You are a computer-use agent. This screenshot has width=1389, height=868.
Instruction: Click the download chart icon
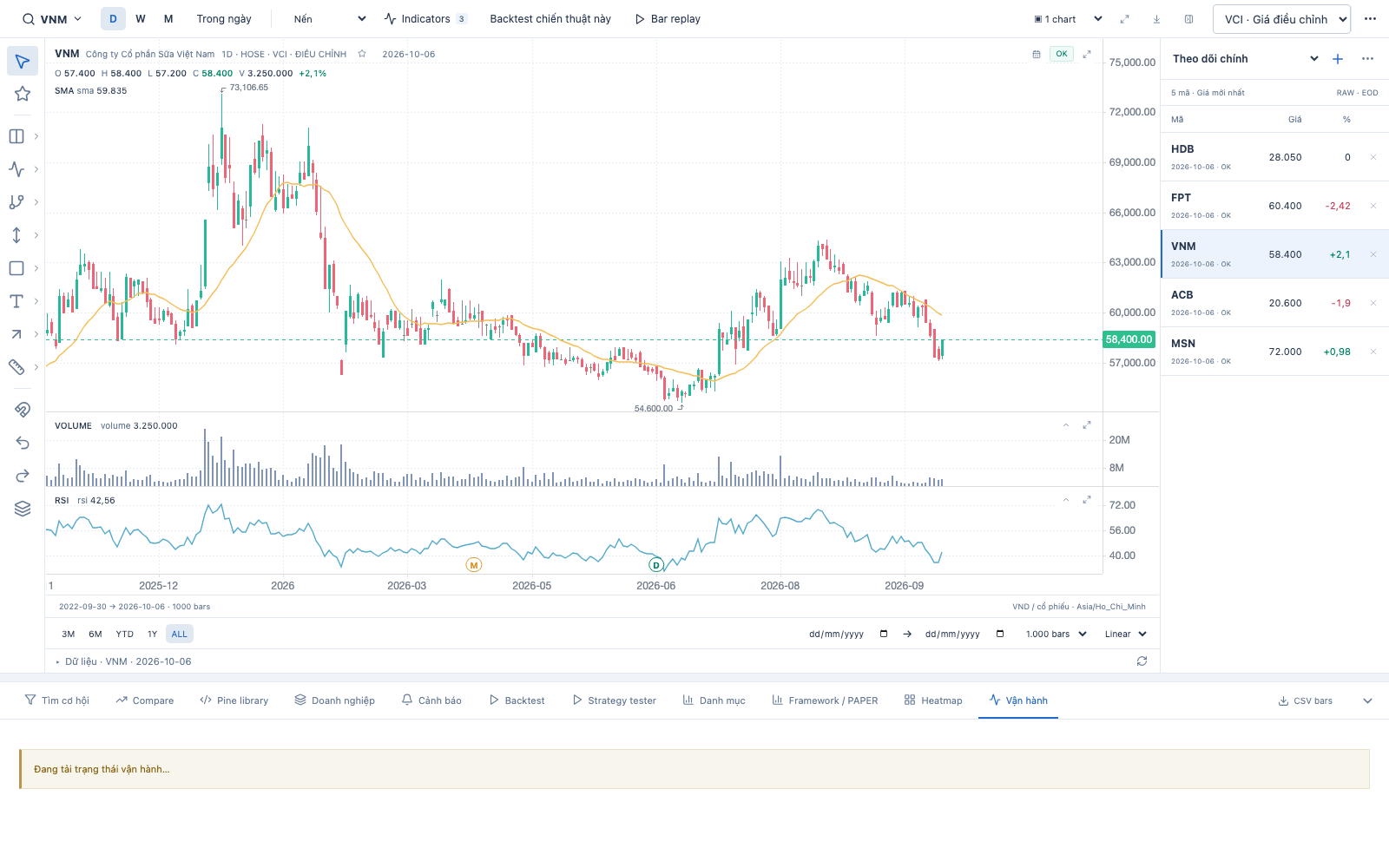point(1156,19)
